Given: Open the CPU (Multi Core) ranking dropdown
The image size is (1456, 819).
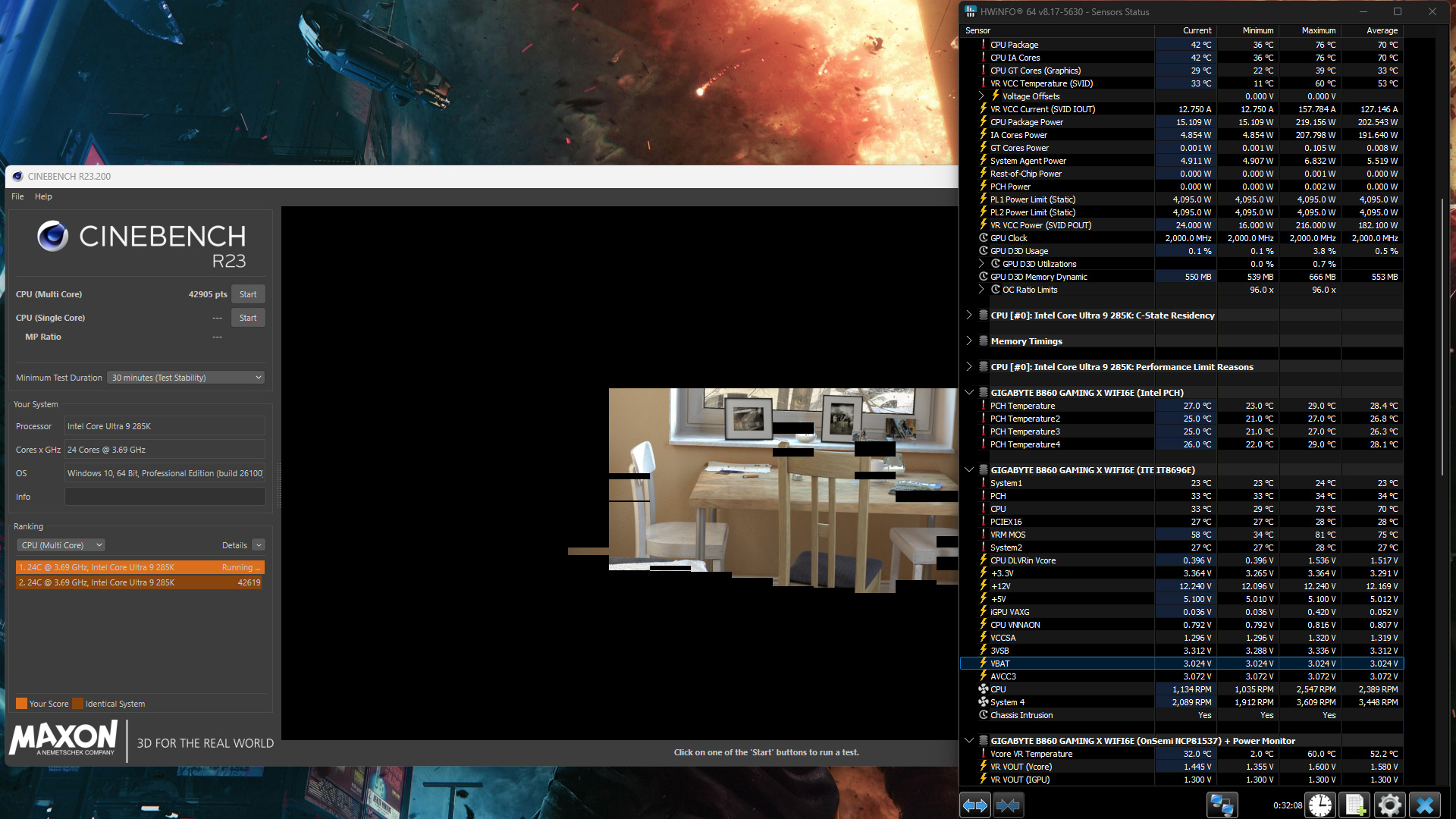Looking at the screenshot, I should (61, 545).
